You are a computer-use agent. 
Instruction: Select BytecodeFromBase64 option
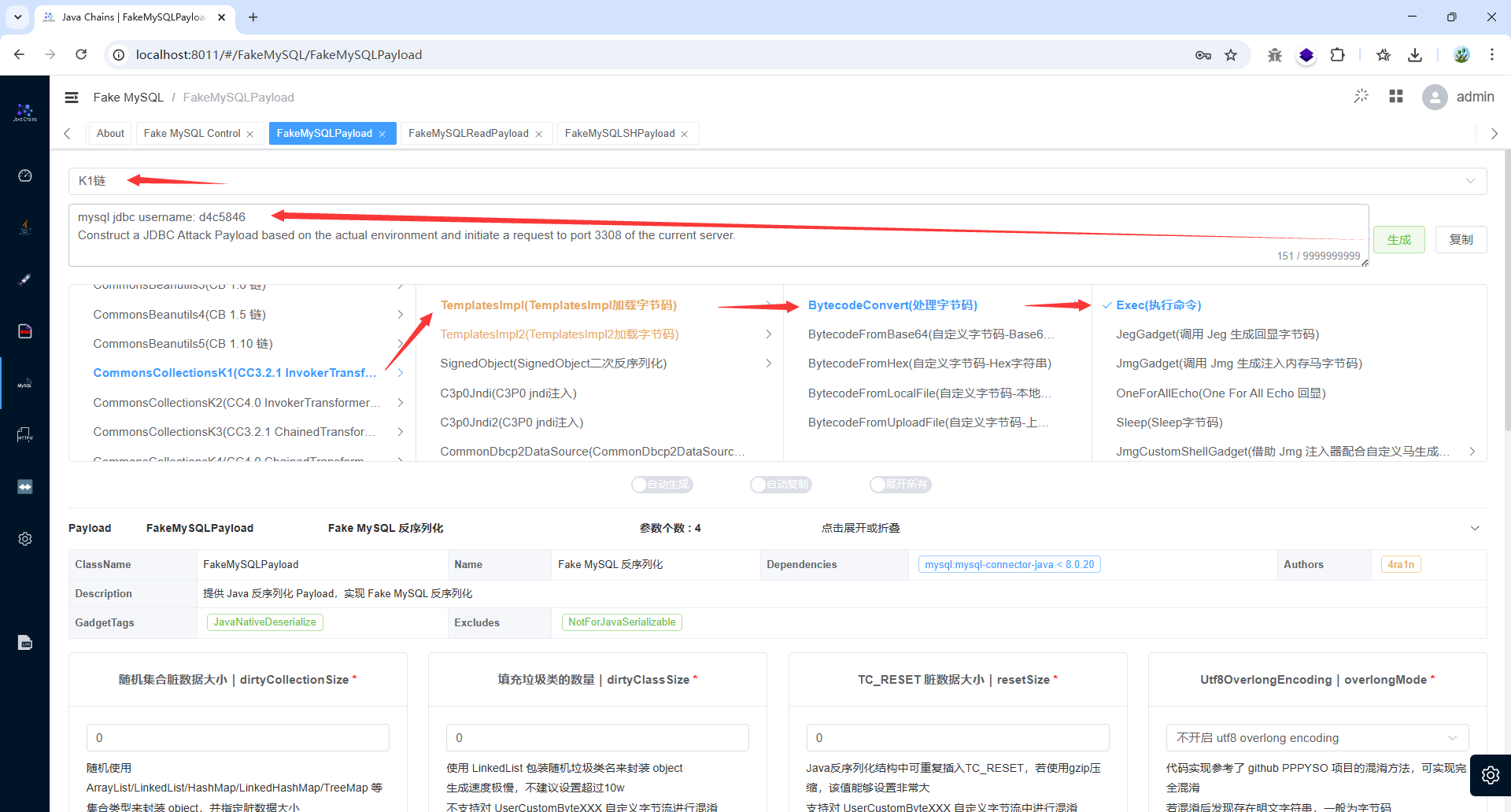pos(931,334)
